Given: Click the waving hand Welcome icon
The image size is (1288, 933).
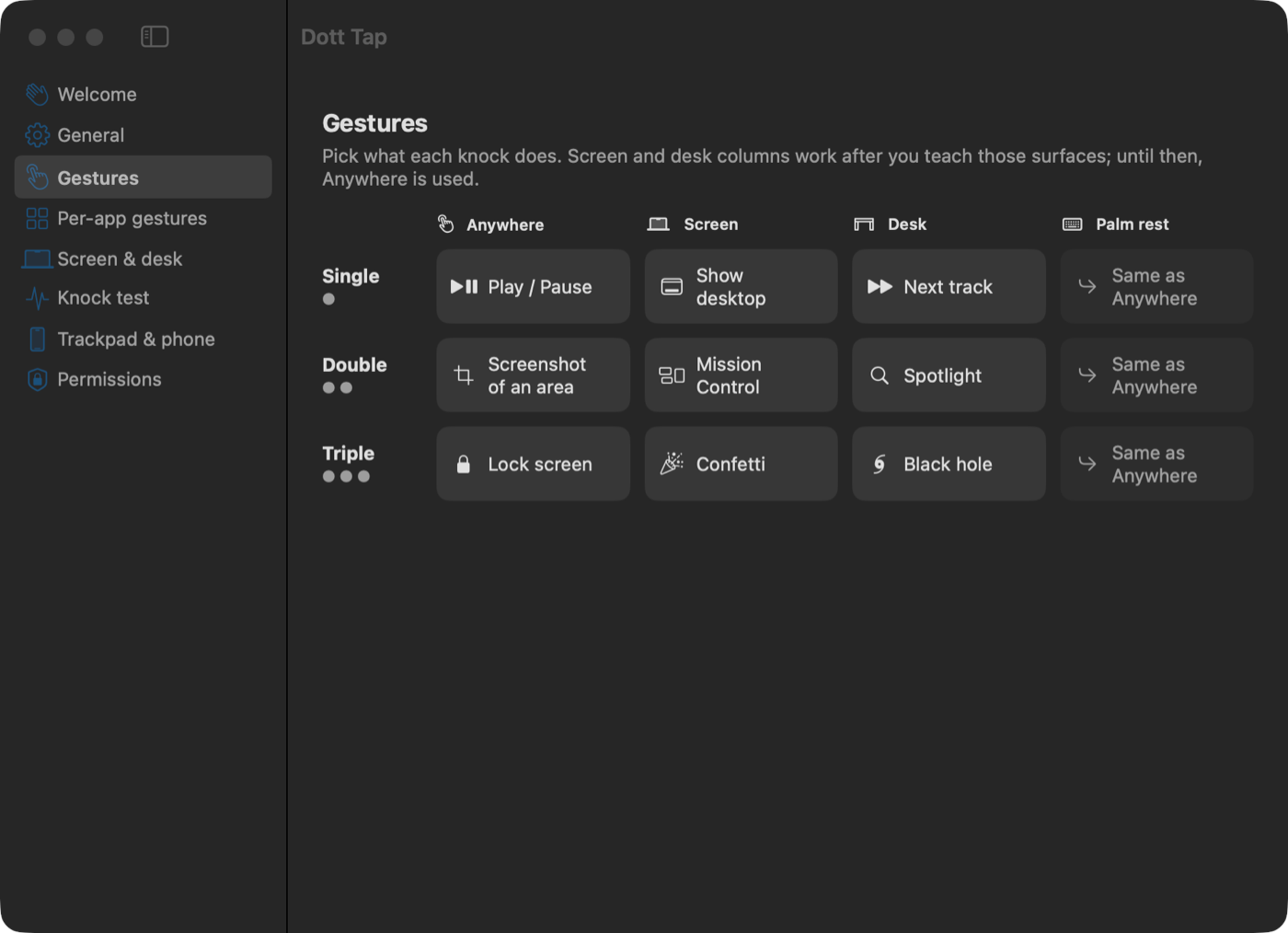Looking at the screenshot, I should pos(37,95).
